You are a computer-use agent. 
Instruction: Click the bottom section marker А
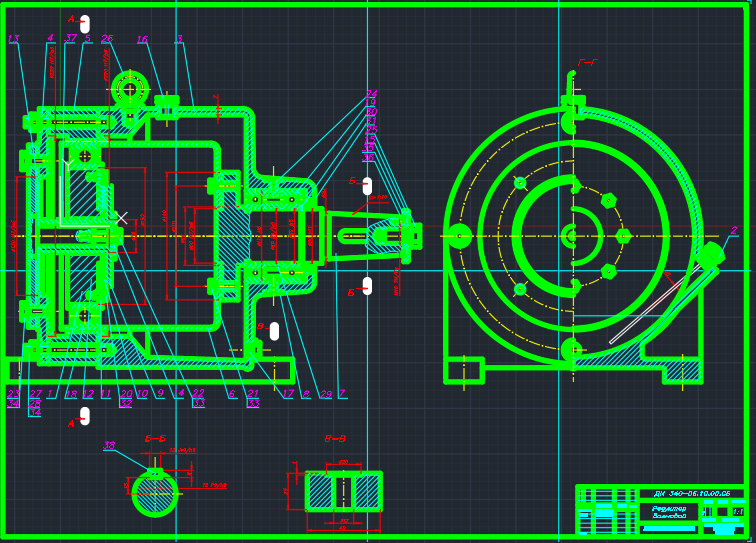[x=83, y=417]
